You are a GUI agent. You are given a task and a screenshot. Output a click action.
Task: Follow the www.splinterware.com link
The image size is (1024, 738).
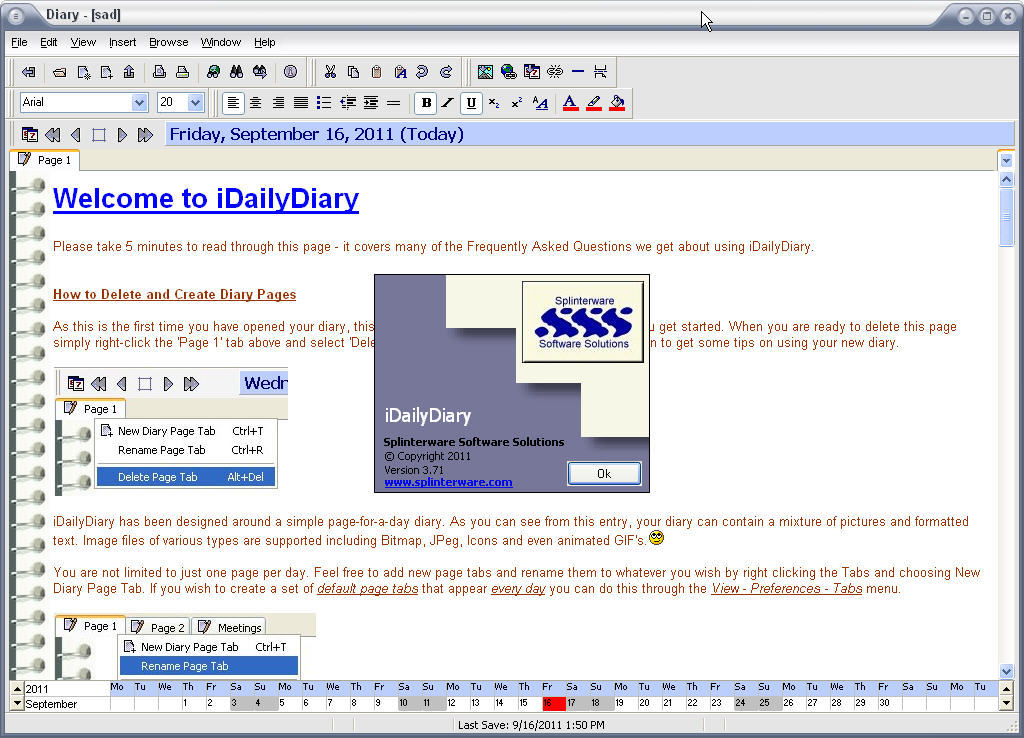[447, 482]
